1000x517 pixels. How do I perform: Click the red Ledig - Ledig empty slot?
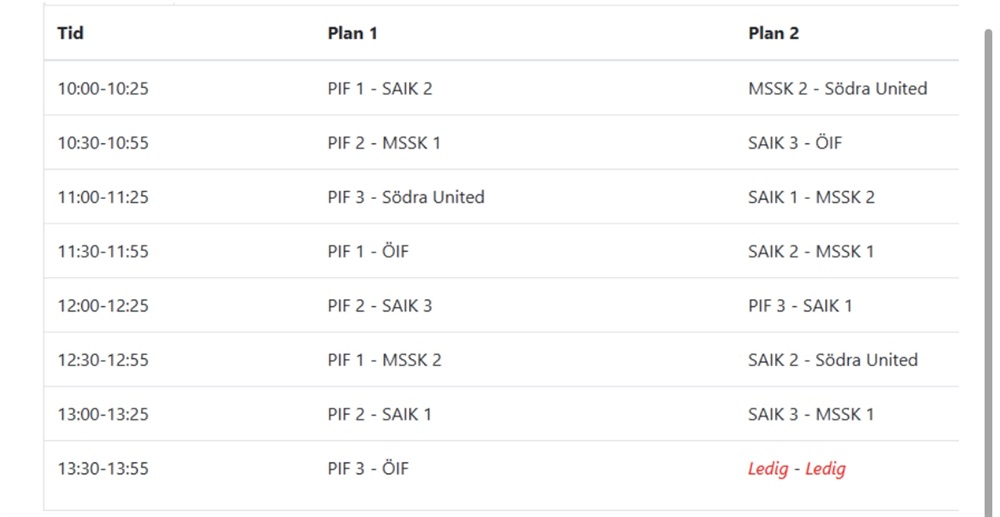[x=797, y=469]
